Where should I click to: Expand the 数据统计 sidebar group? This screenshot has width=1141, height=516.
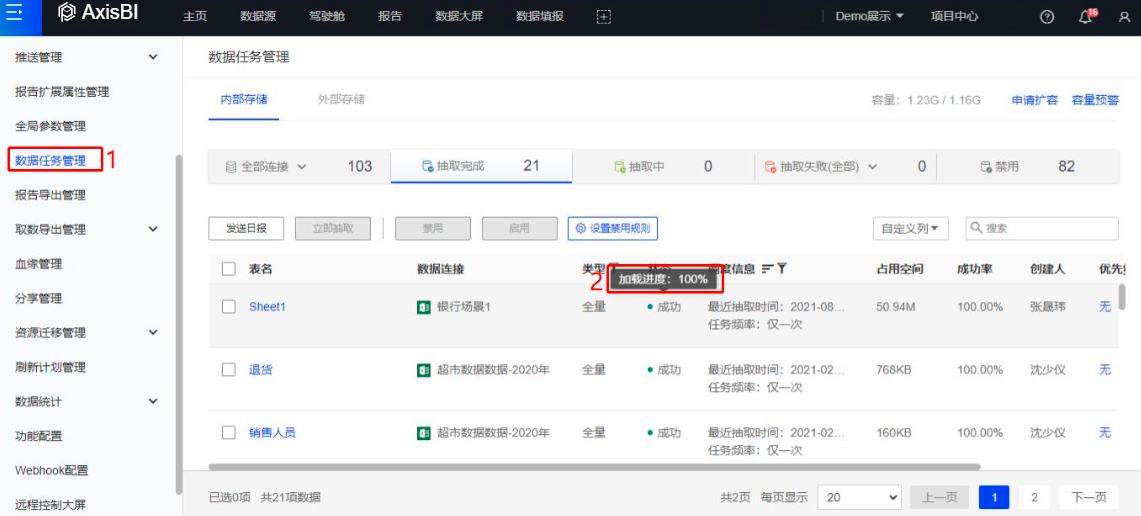(153, 401)
